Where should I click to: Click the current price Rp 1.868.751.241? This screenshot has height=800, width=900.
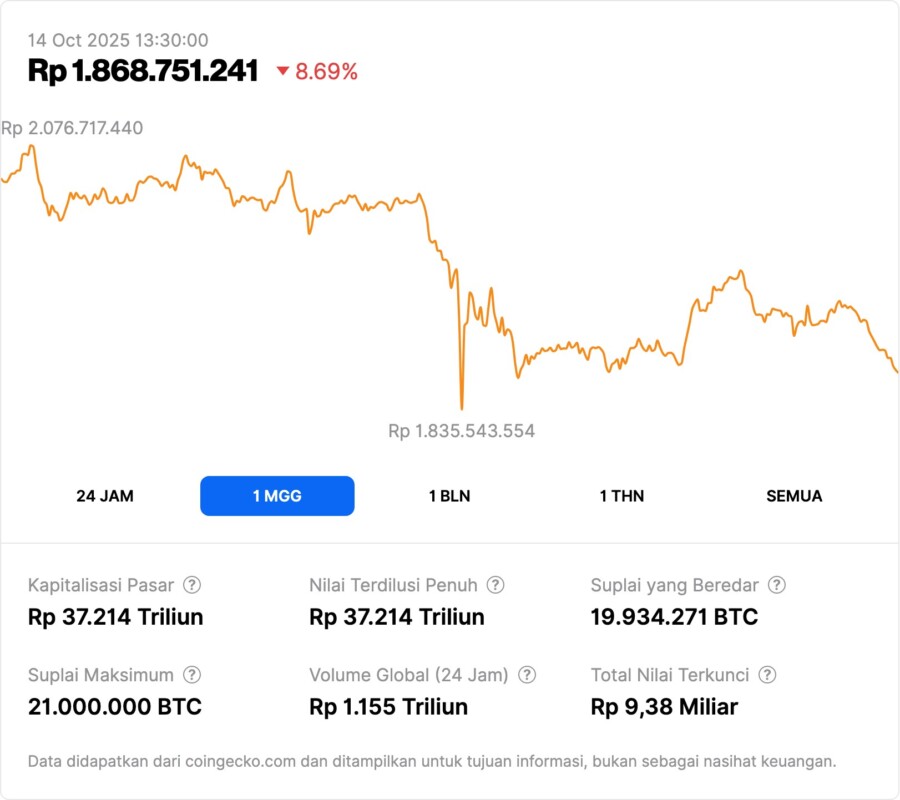point(143,71)
